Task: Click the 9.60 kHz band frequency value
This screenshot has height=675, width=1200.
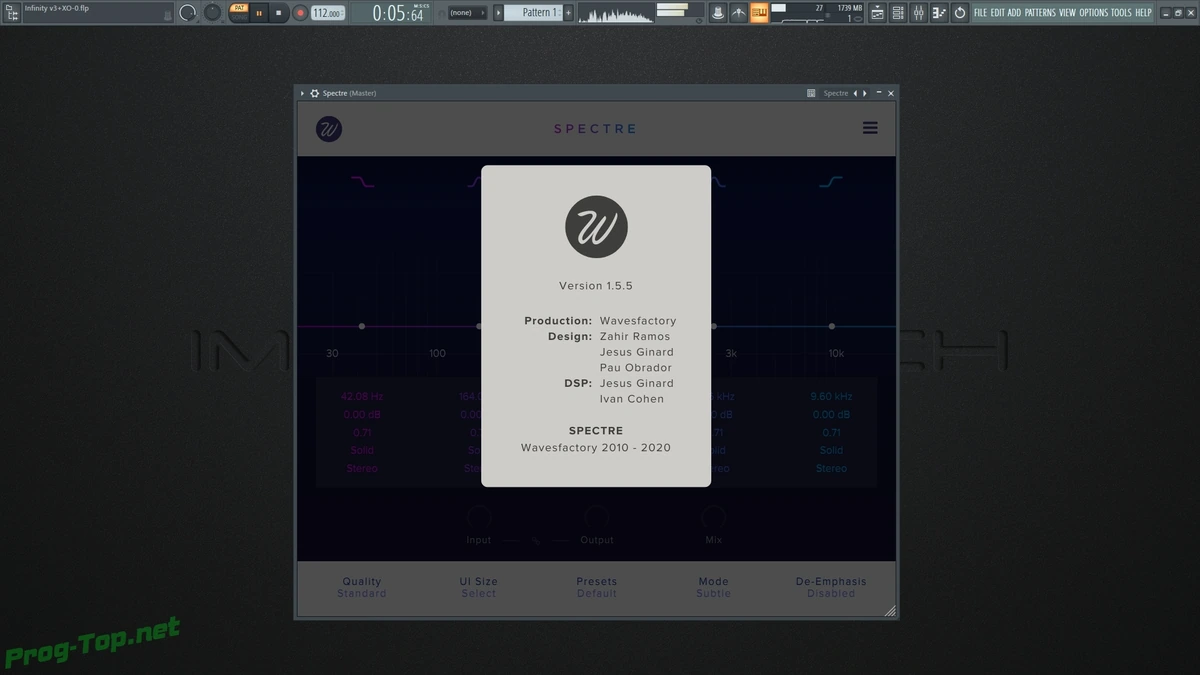Action: pyautogui.click(x=831, y=396)
